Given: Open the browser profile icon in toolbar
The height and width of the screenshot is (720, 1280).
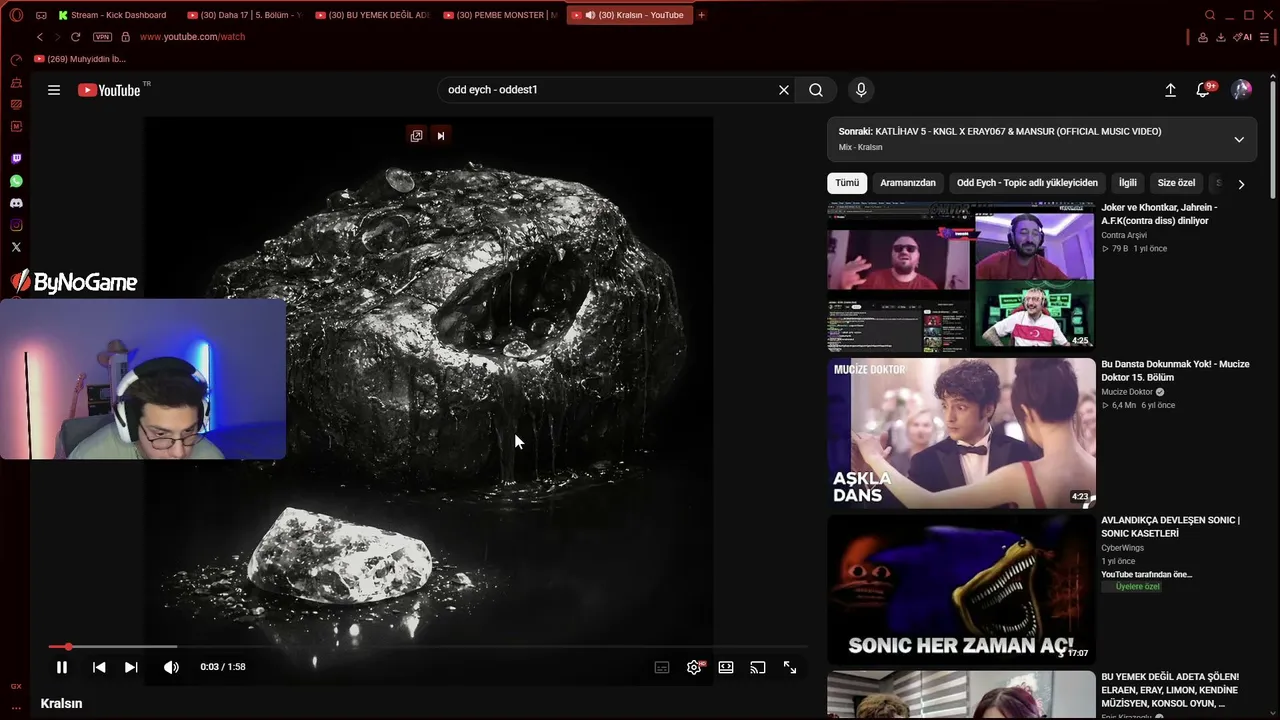Looking at the screenshot, I should click(1203, 37).
